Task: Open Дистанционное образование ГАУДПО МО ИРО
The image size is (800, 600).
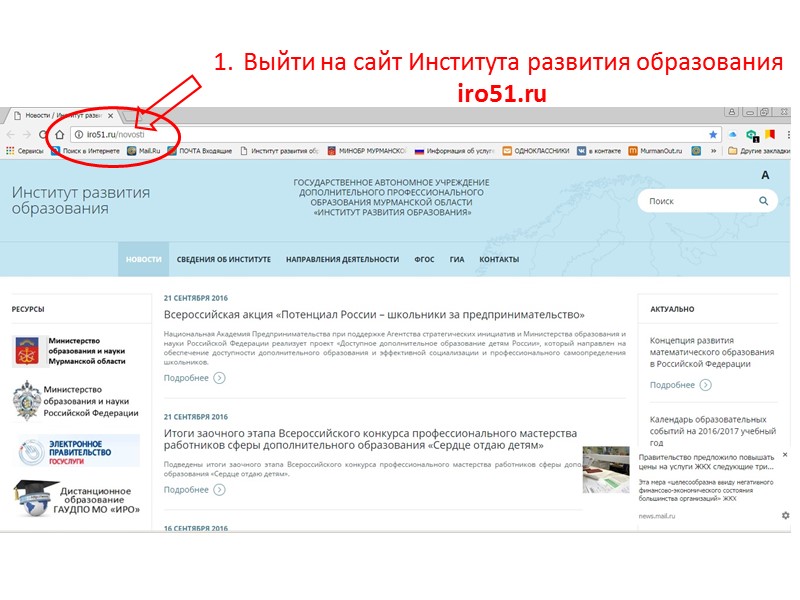Action: pyautogui.click(x=77, y=498)
